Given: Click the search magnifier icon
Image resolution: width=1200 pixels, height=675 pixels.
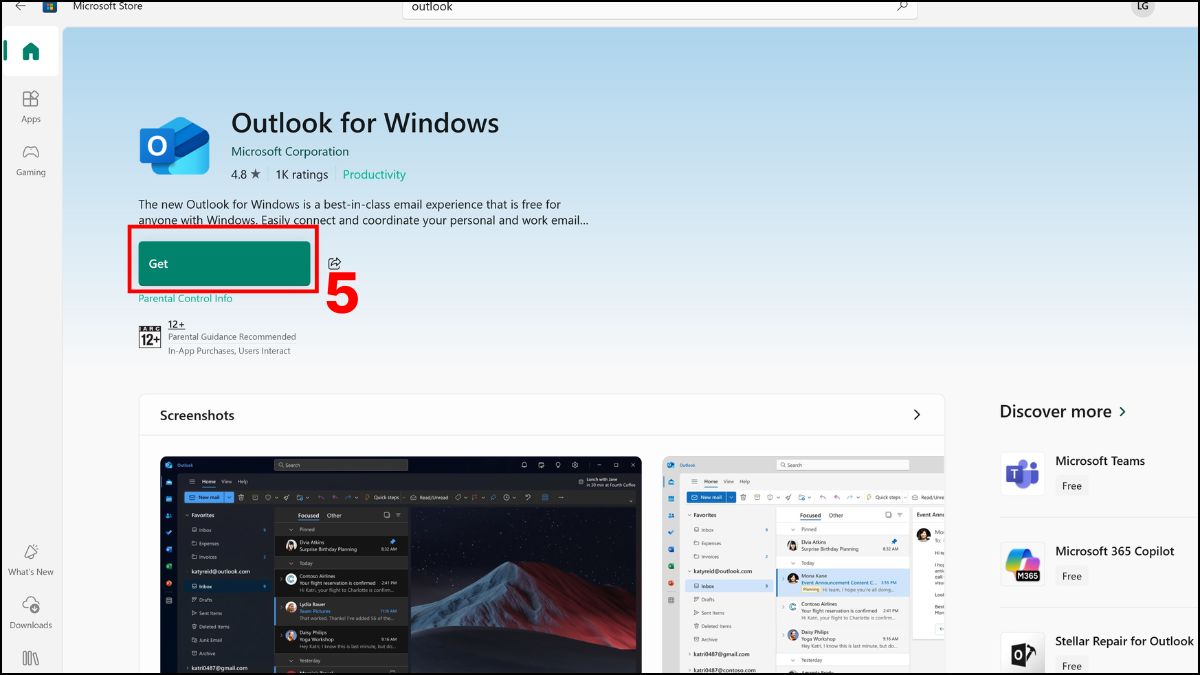Looking at the screenshot, I should [901, 7].
